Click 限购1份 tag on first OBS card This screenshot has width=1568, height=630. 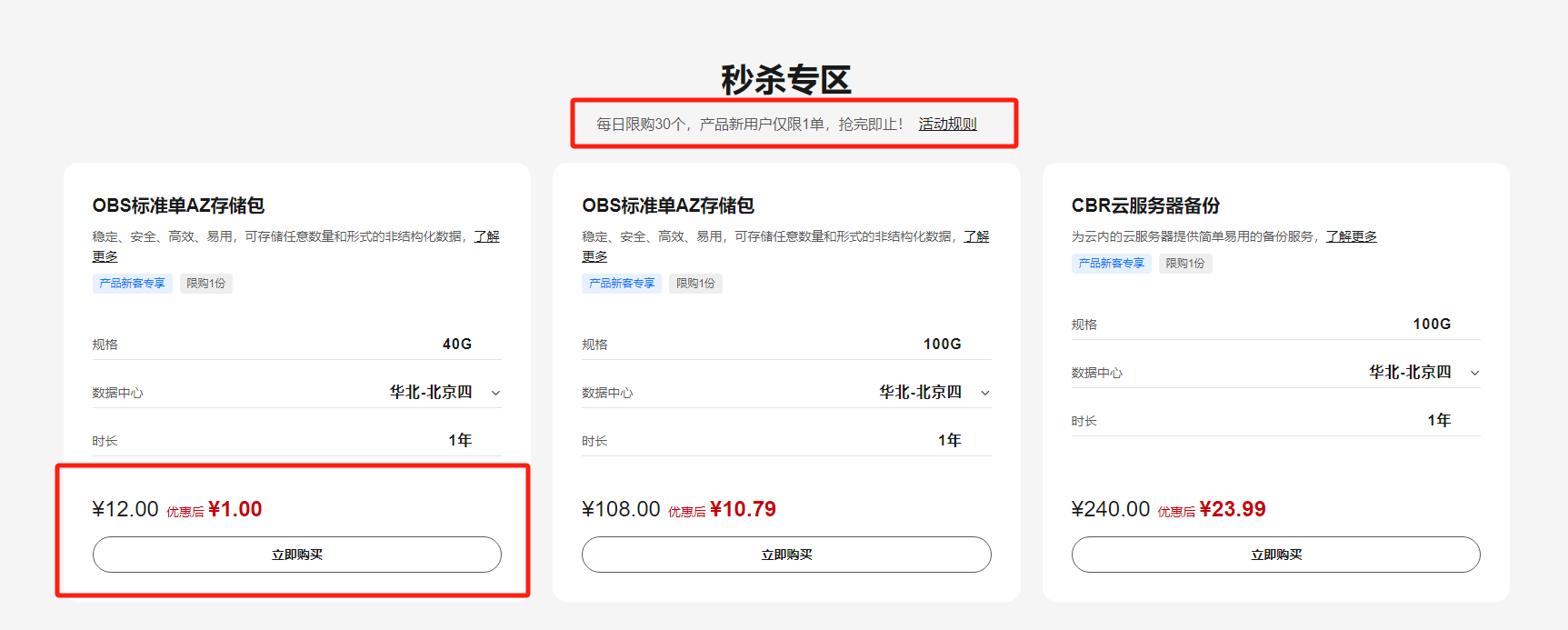206,284
